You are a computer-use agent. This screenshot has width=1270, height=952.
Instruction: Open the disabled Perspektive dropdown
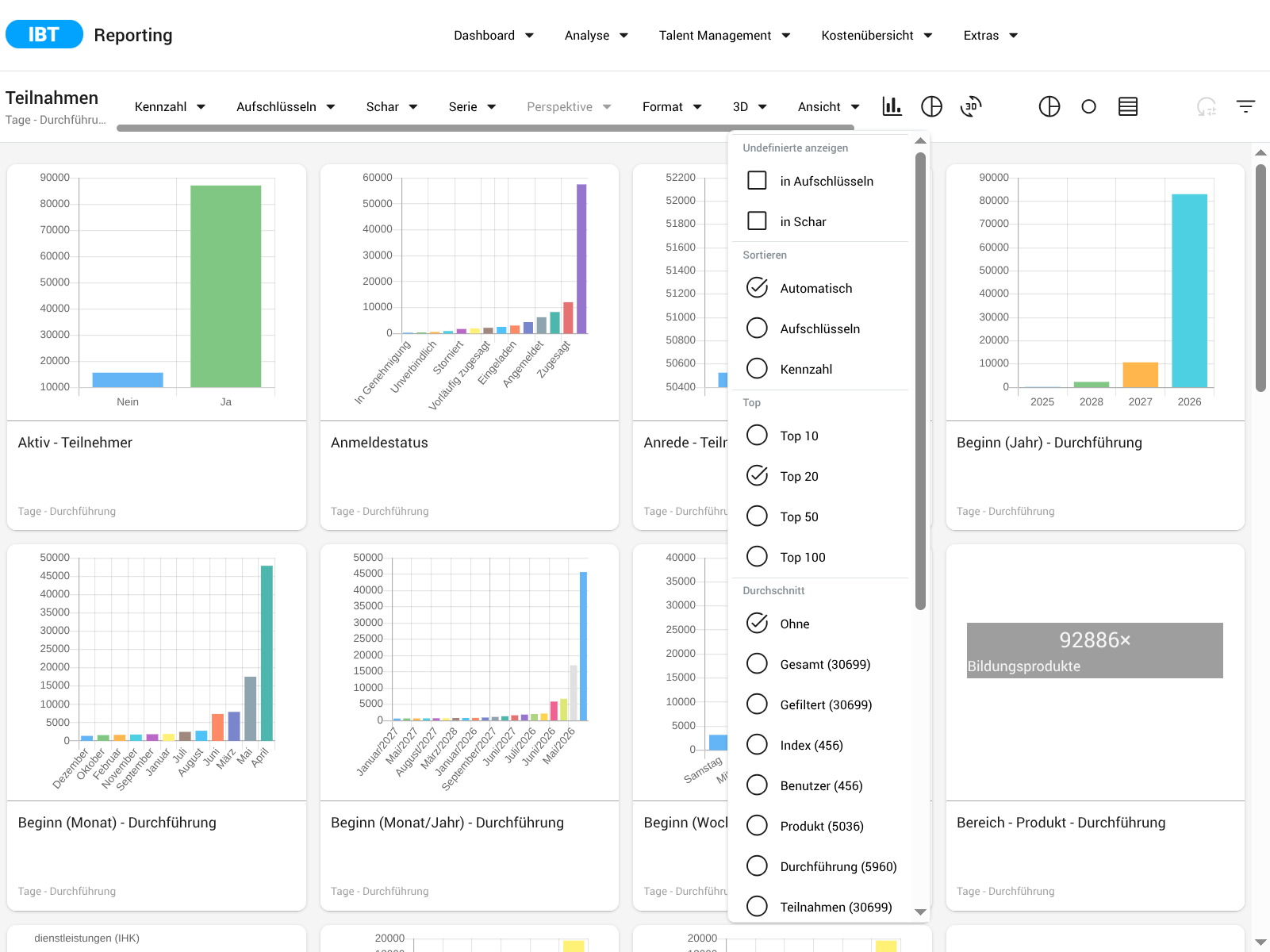569,107
